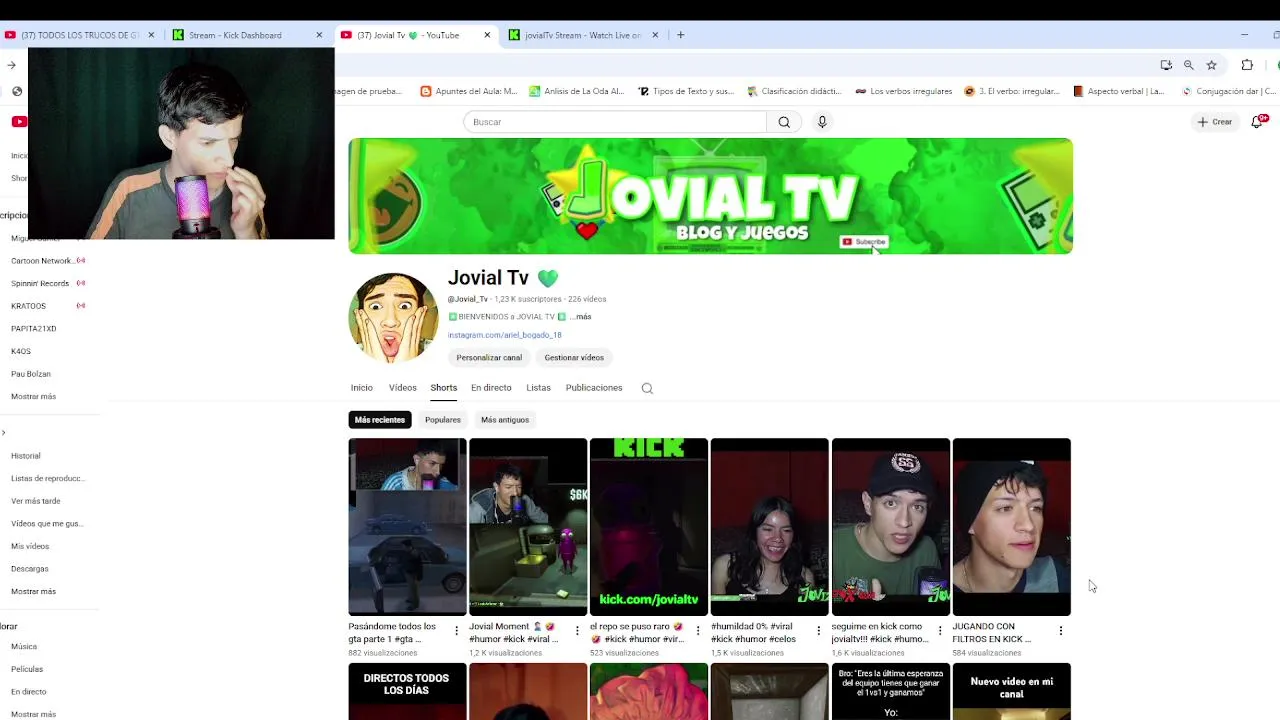Open KRATOOS subscription
The width and height of the screenshot is (1280, 720).
pos(28,306)
